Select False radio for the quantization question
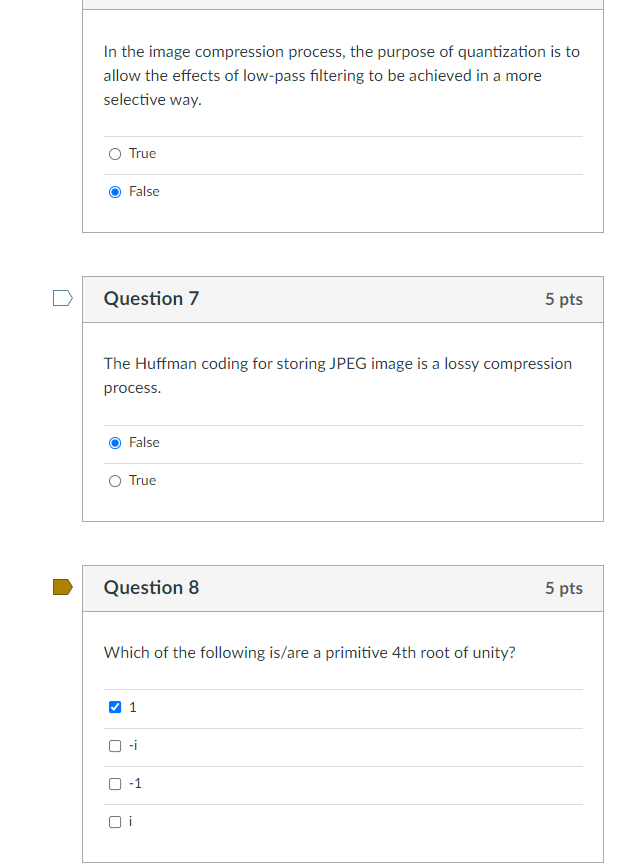The height and width of the screenshot is (866, 642). (x=115, y=192)
